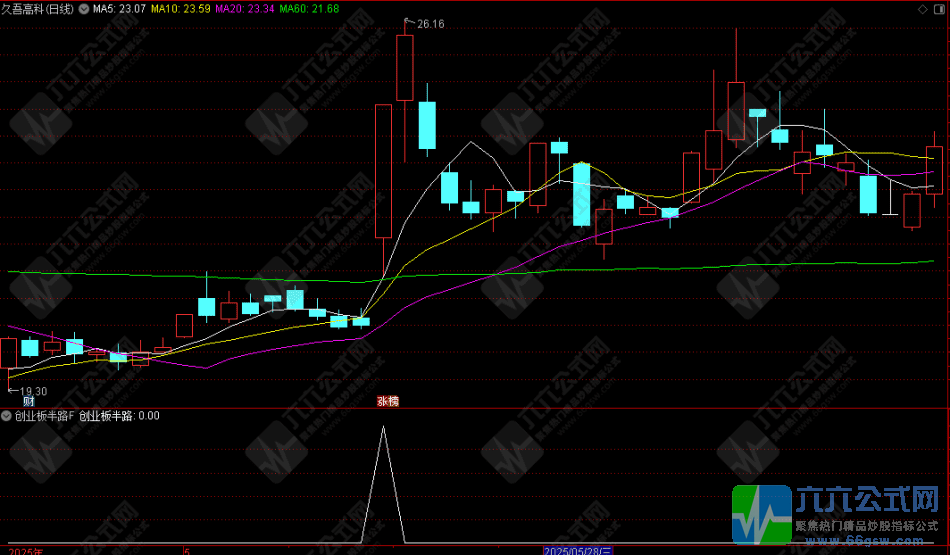950x555 pixels.
Task: Click the 财 financial marker icon
Action: point(14,401)
